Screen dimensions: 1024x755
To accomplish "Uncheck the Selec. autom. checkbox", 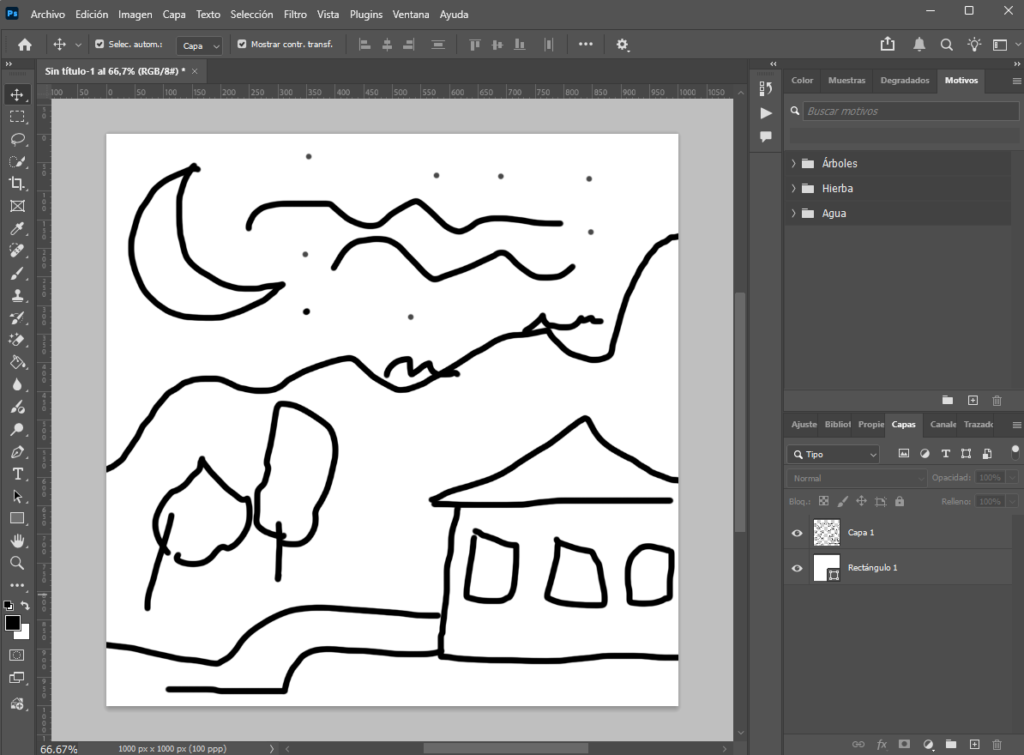I will (99, 45).
